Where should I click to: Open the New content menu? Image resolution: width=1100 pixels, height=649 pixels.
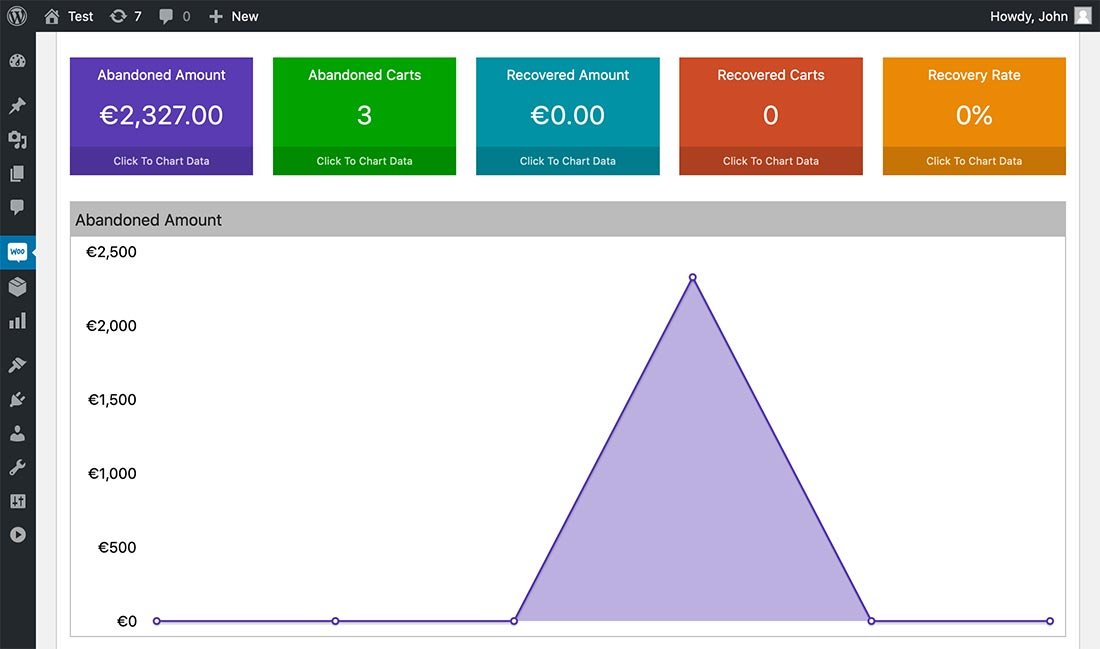coord(234,16)
